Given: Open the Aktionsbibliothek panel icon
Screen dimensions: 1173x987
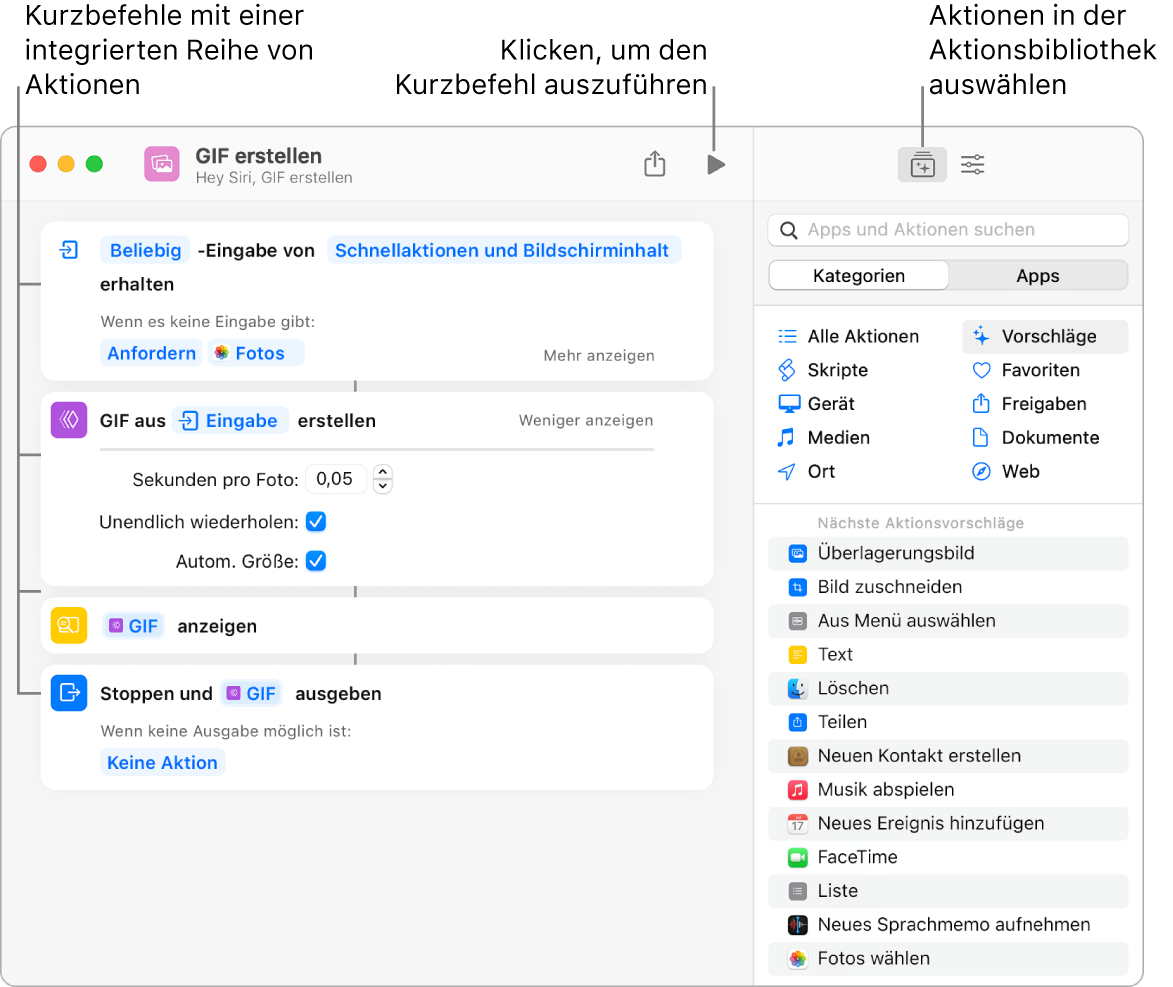Looking at the screenshot, I should click(x=922, y=164).
